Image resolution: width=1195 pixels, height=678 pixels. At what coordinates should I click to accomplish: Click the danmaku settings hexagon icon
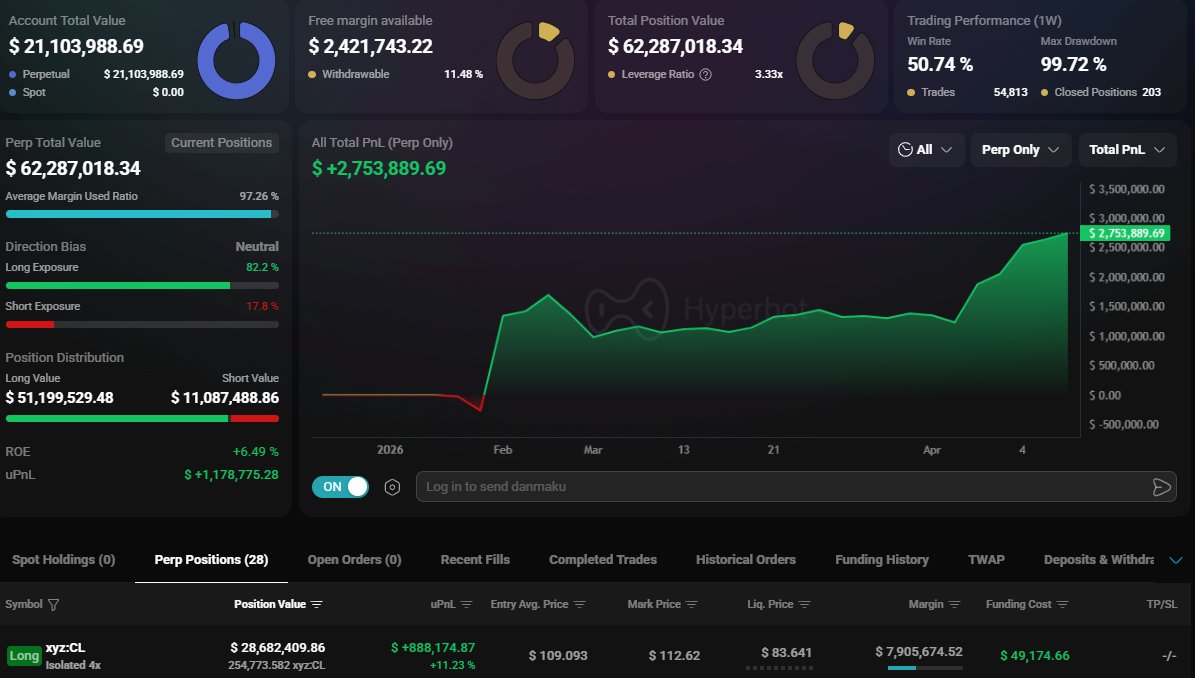[x=392, y=487]
